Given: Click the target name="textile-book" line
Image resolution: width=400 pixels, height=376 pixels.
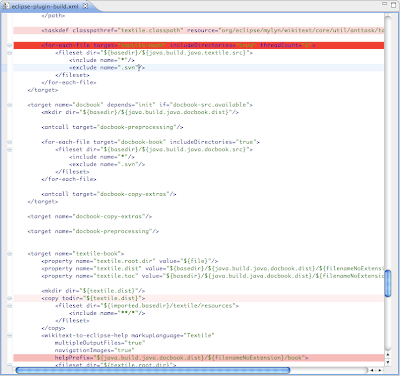Looking at the screenshot, I should point(76,254).
